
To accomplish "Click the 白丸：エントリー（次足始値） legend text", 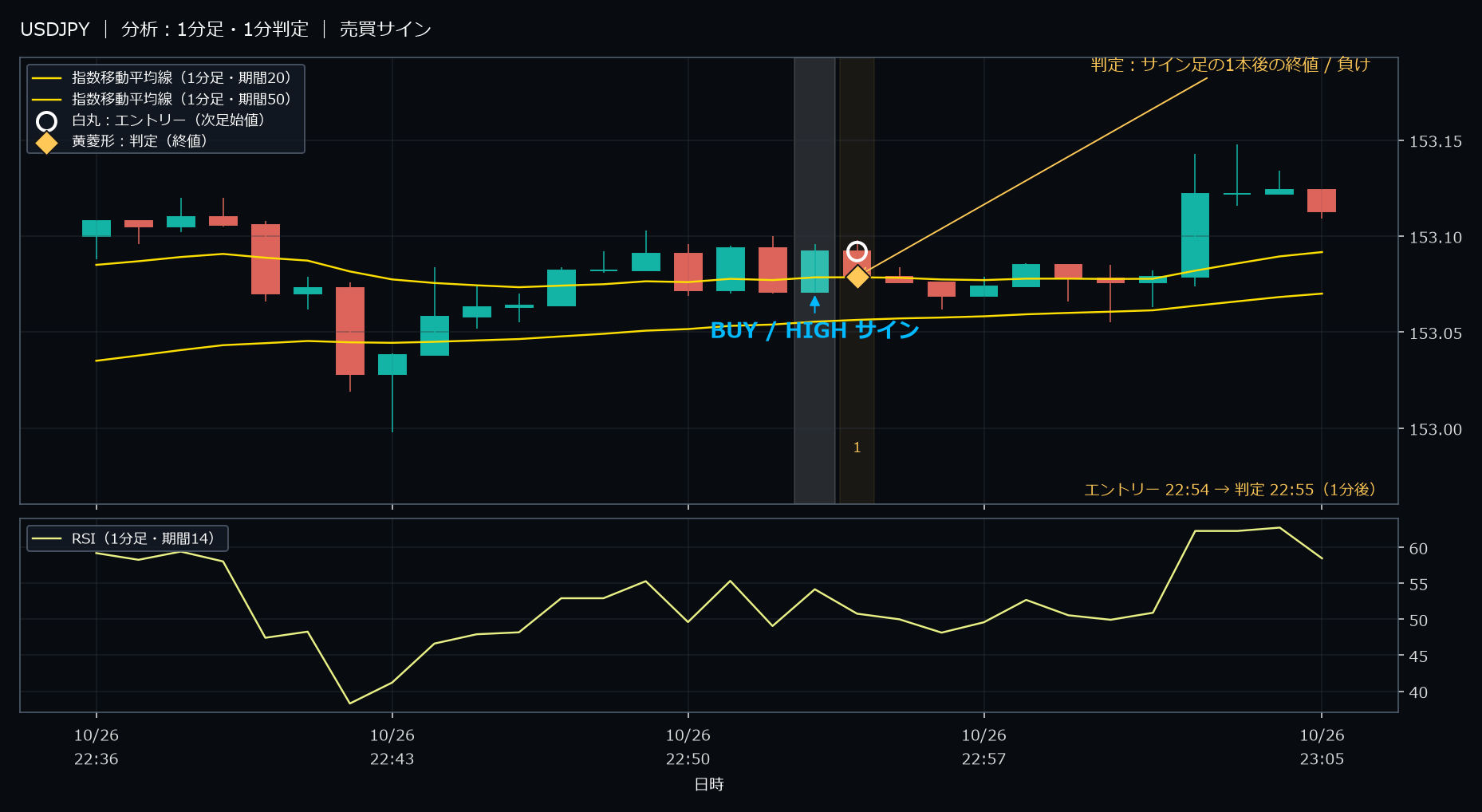I will click(x=168, y=120).
